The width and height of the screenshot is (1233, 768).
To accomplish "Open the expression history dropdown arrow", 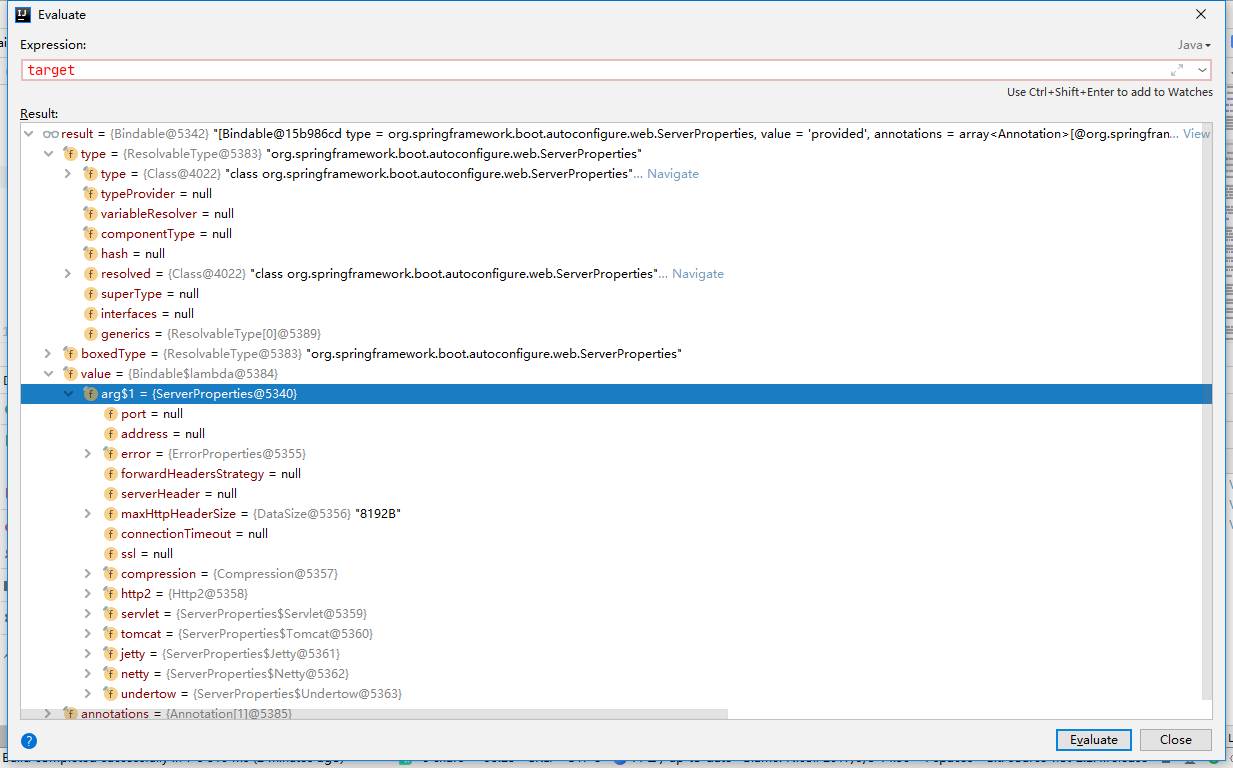I will click(x=1201, y=70).
